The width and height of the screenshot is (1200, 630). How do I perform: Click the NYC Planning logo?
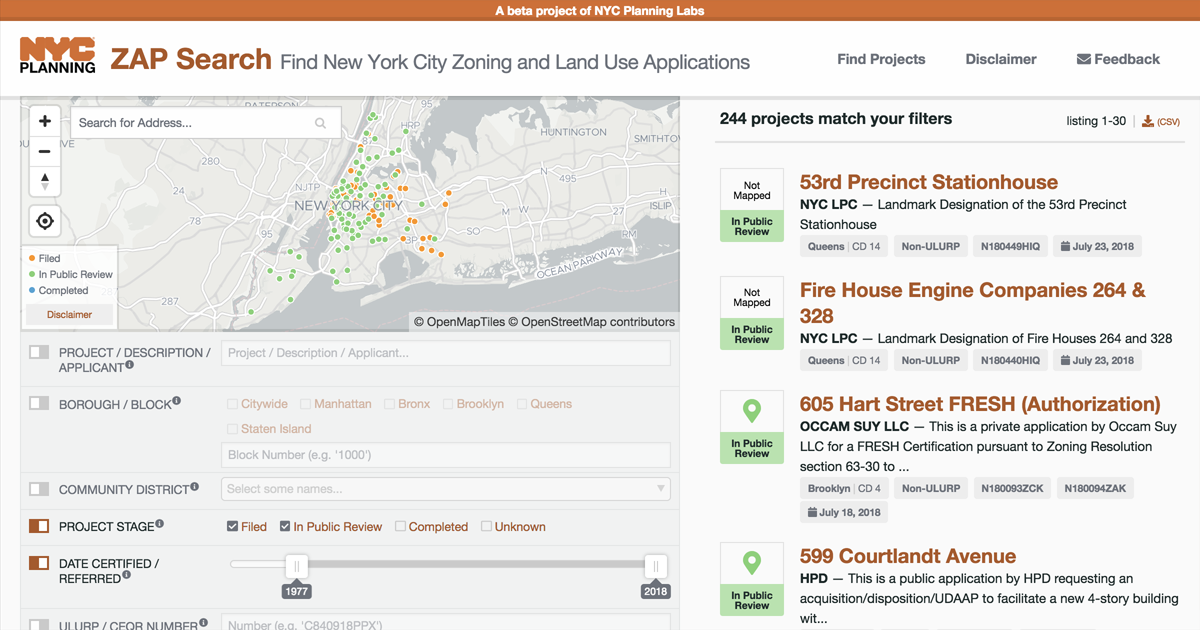coord(58,56)
